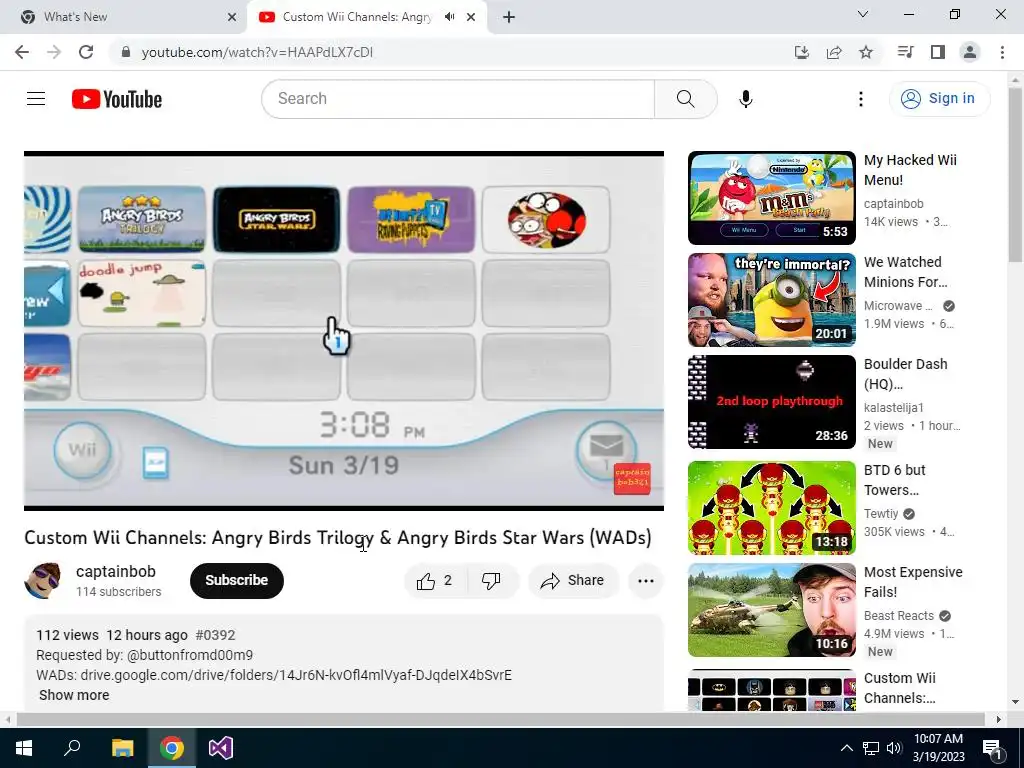
Task: Click the #0392 hashtag link
Action: coord(215,635)
